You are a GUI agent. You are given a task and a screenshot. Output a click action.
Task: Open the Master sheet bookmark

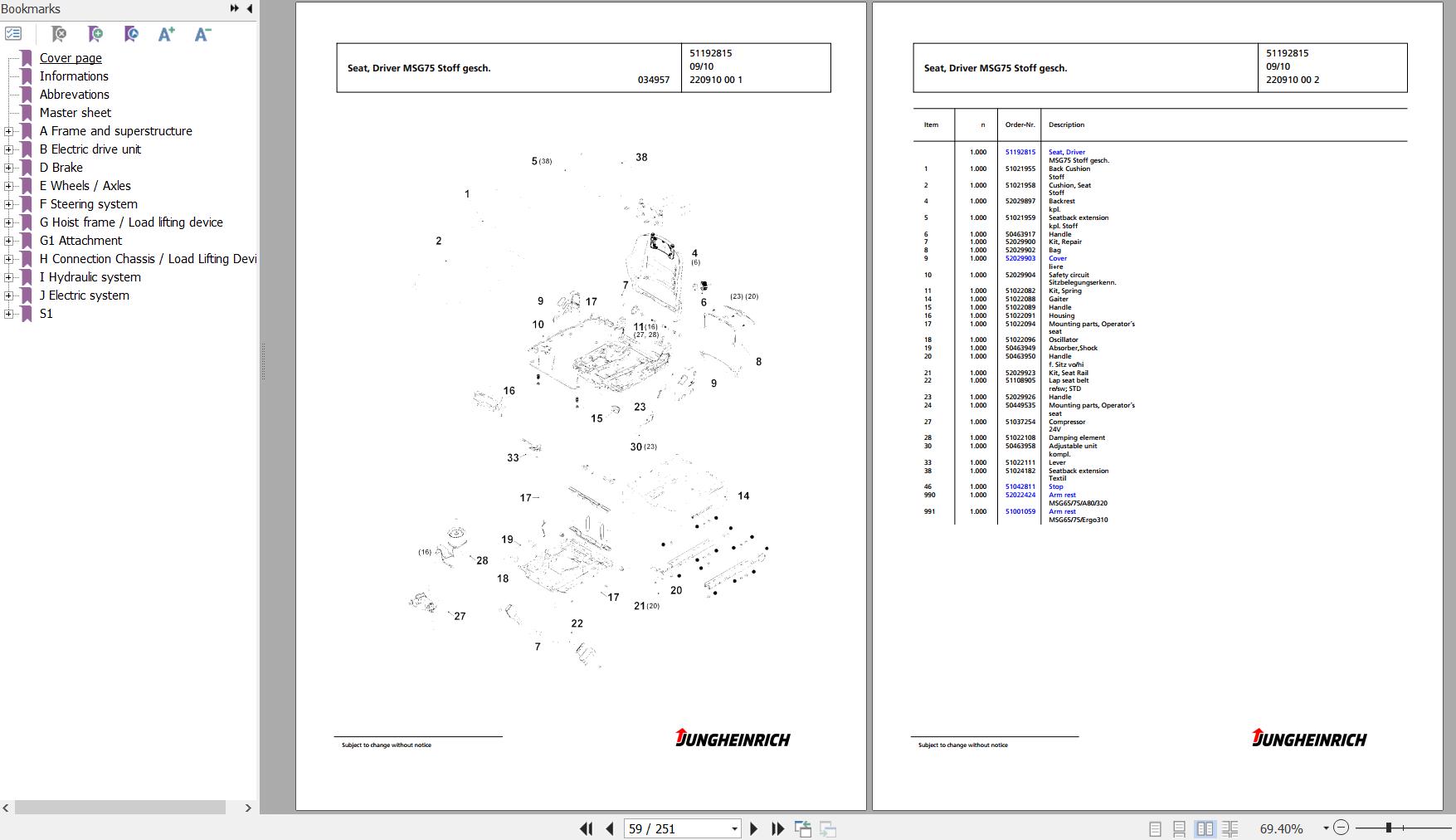(75, 113)
